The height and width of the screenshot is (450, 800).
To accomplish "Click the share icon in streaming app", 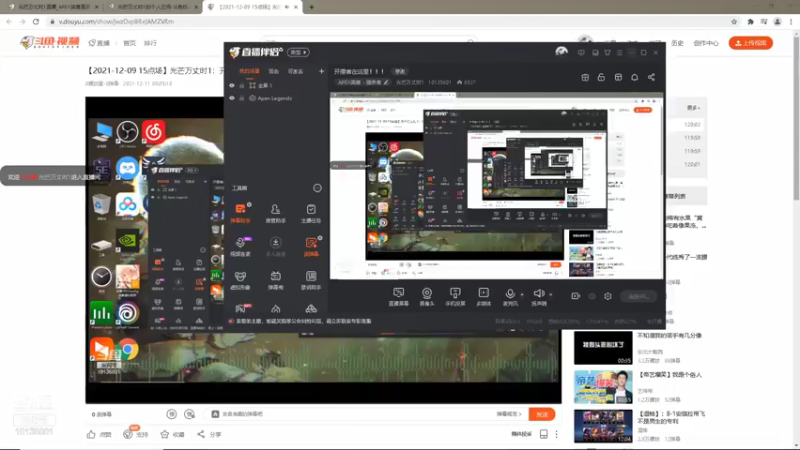I will point(652,77).
